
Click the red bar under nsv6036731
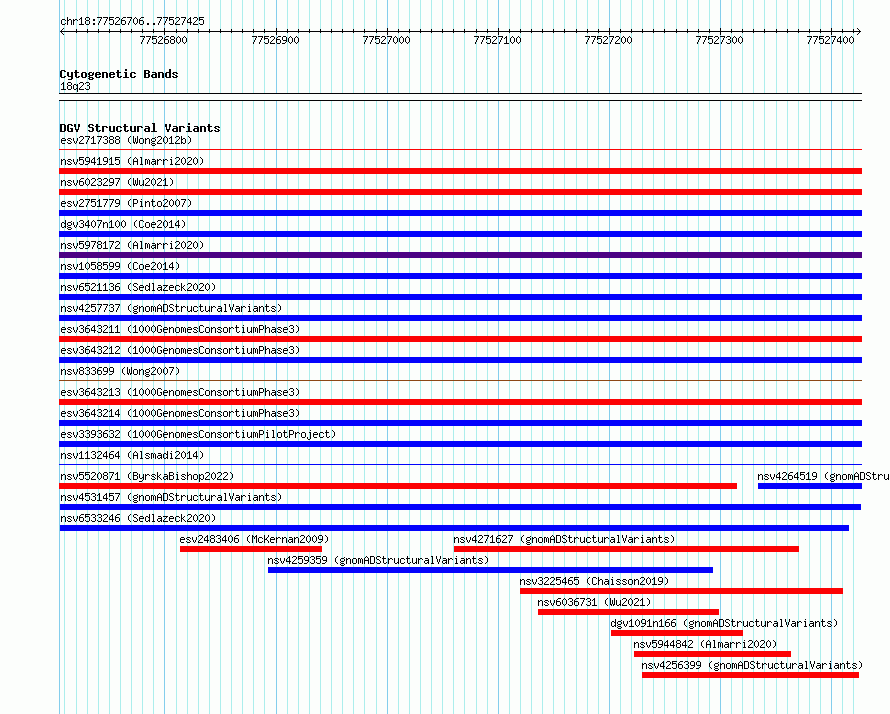tap(628, 612)
